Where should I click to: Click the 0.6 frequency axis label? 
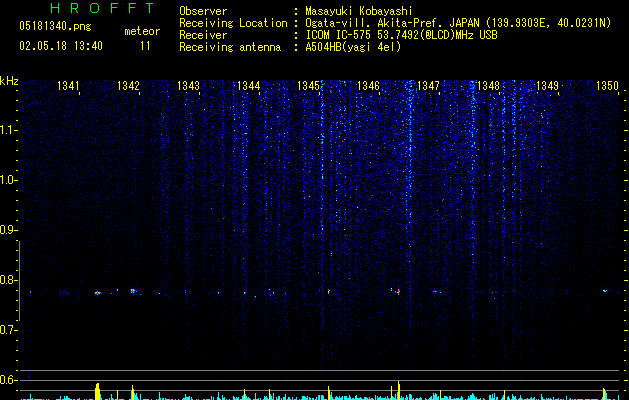point(8,380)
